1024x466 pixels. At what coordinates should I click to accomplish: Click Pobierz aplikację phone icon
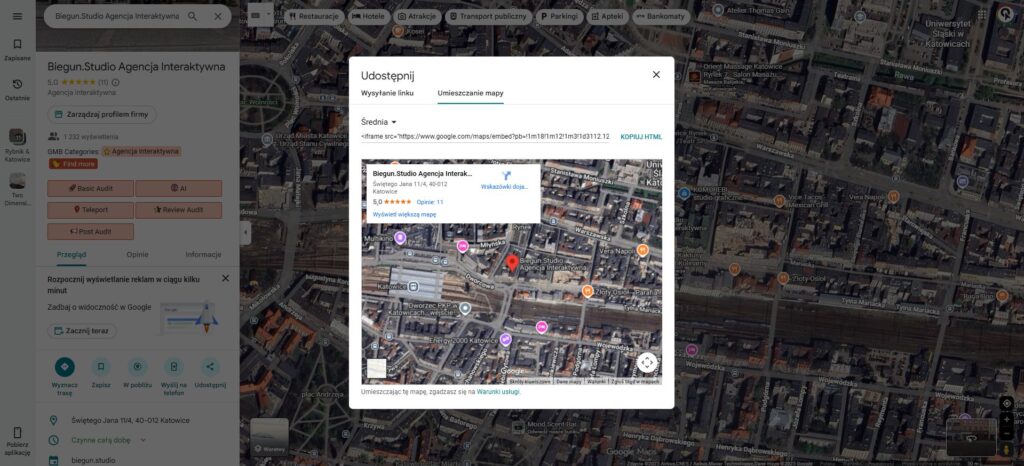pos(18,432)
